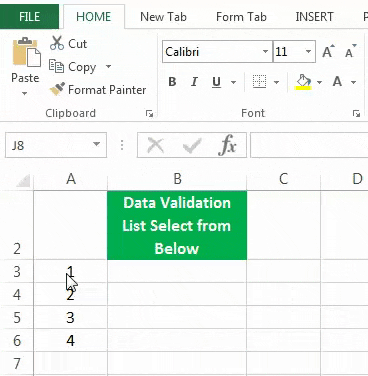Open the borders dropdown arrow
The height and width of the screenshot is (376, 368).
[276, 82]
